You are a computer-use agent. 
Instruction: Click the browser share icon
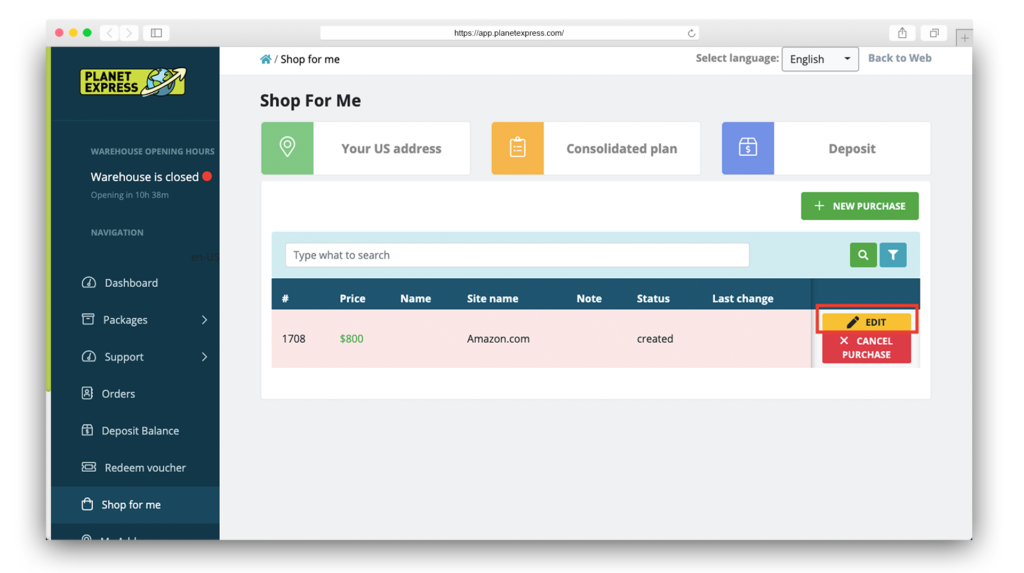902,33
